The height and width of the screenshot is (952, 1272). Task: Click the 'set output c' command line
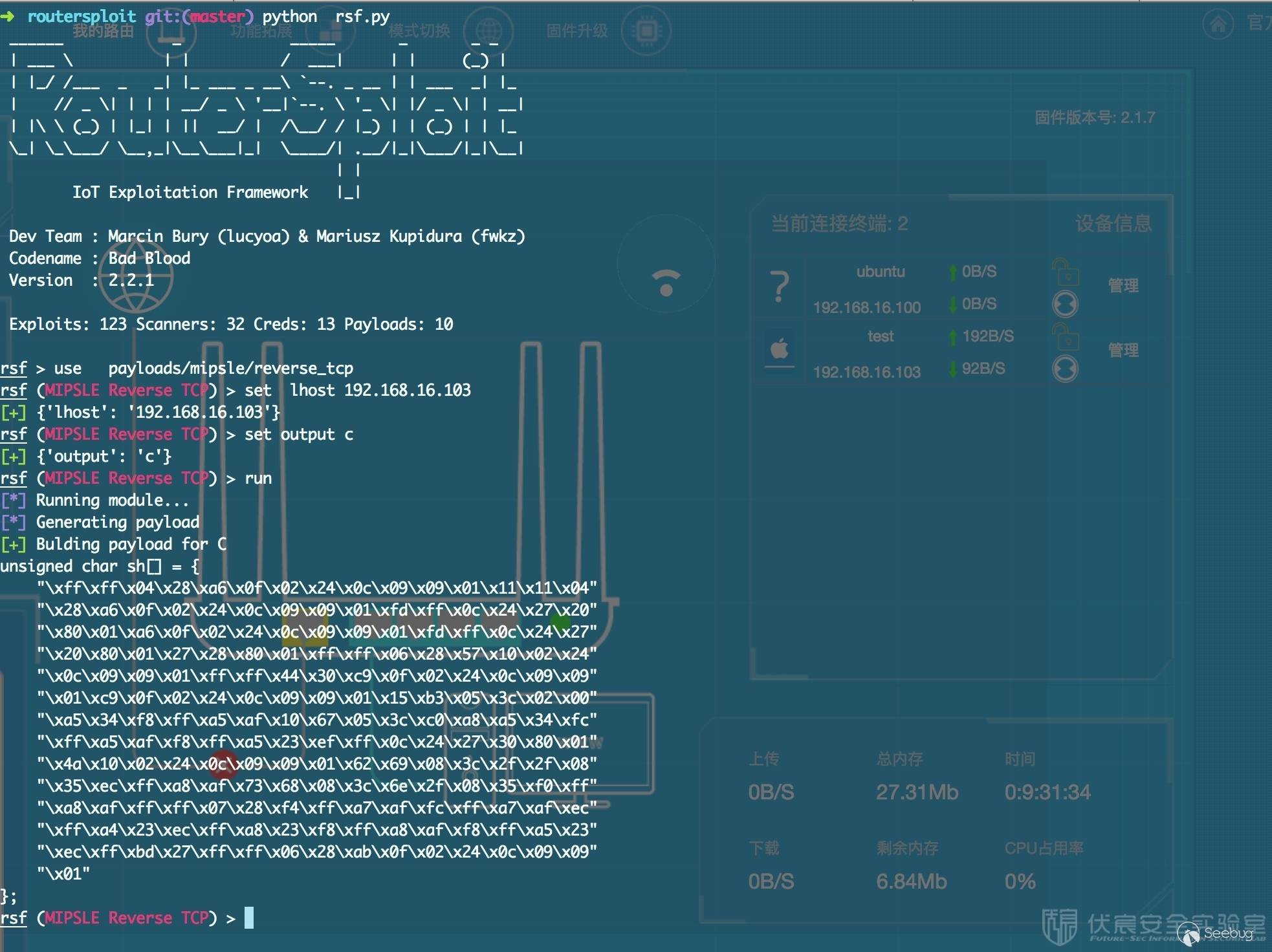tap(177, 434)
